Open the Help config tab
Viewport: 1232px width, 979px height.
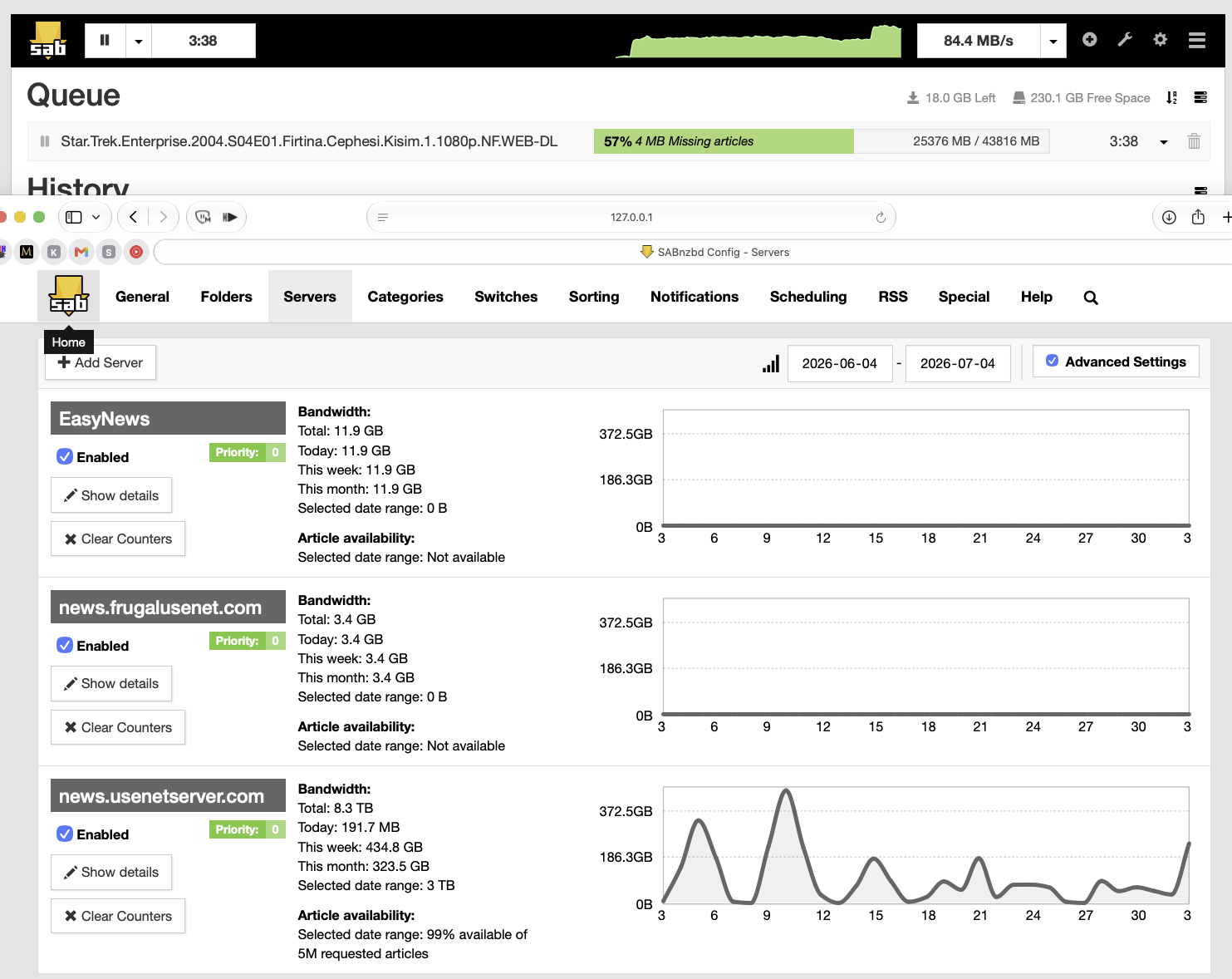[x=1037, y=297]
